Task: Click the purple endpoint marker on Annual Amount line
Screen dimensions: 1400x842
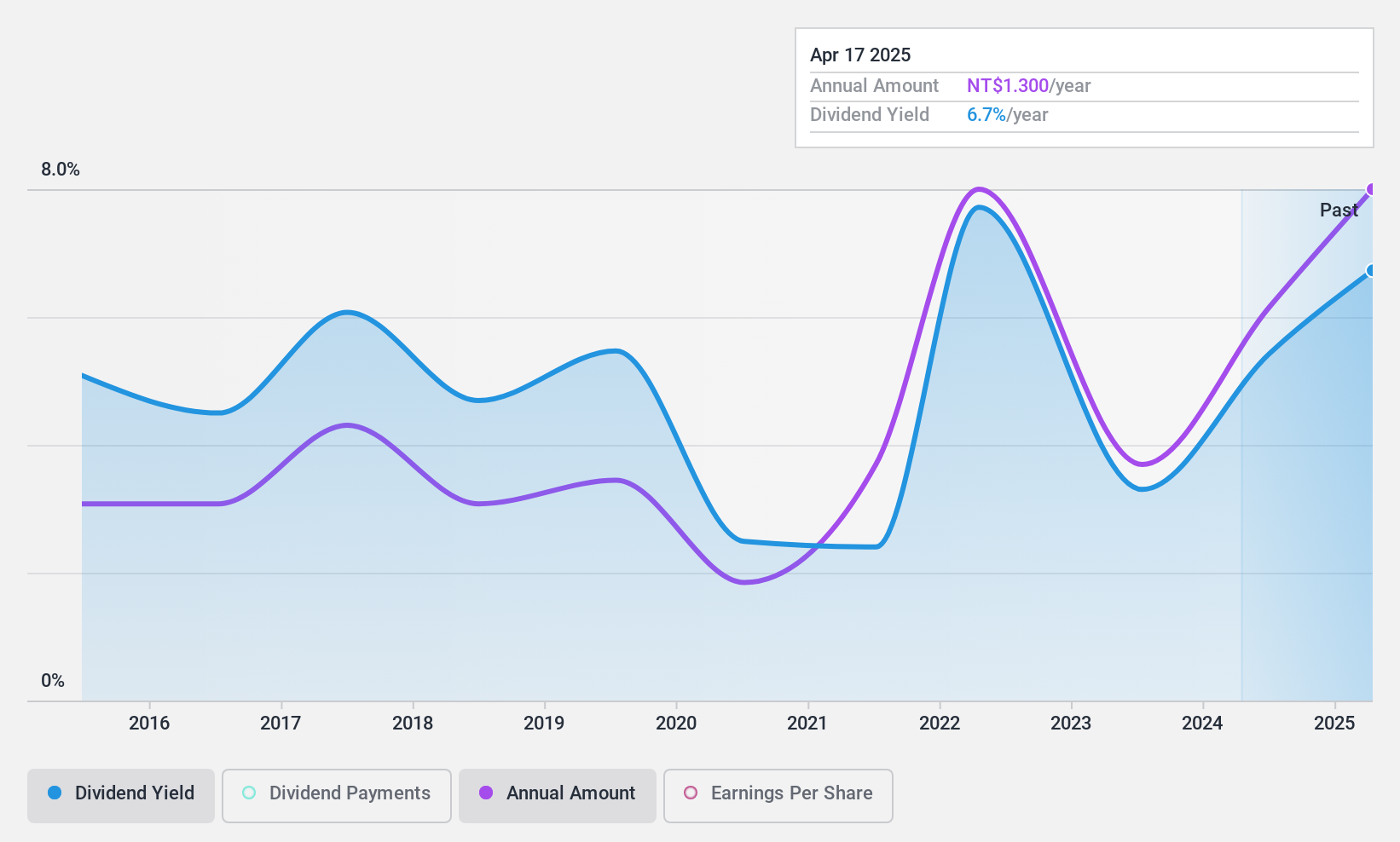Action: point(1371,189)
